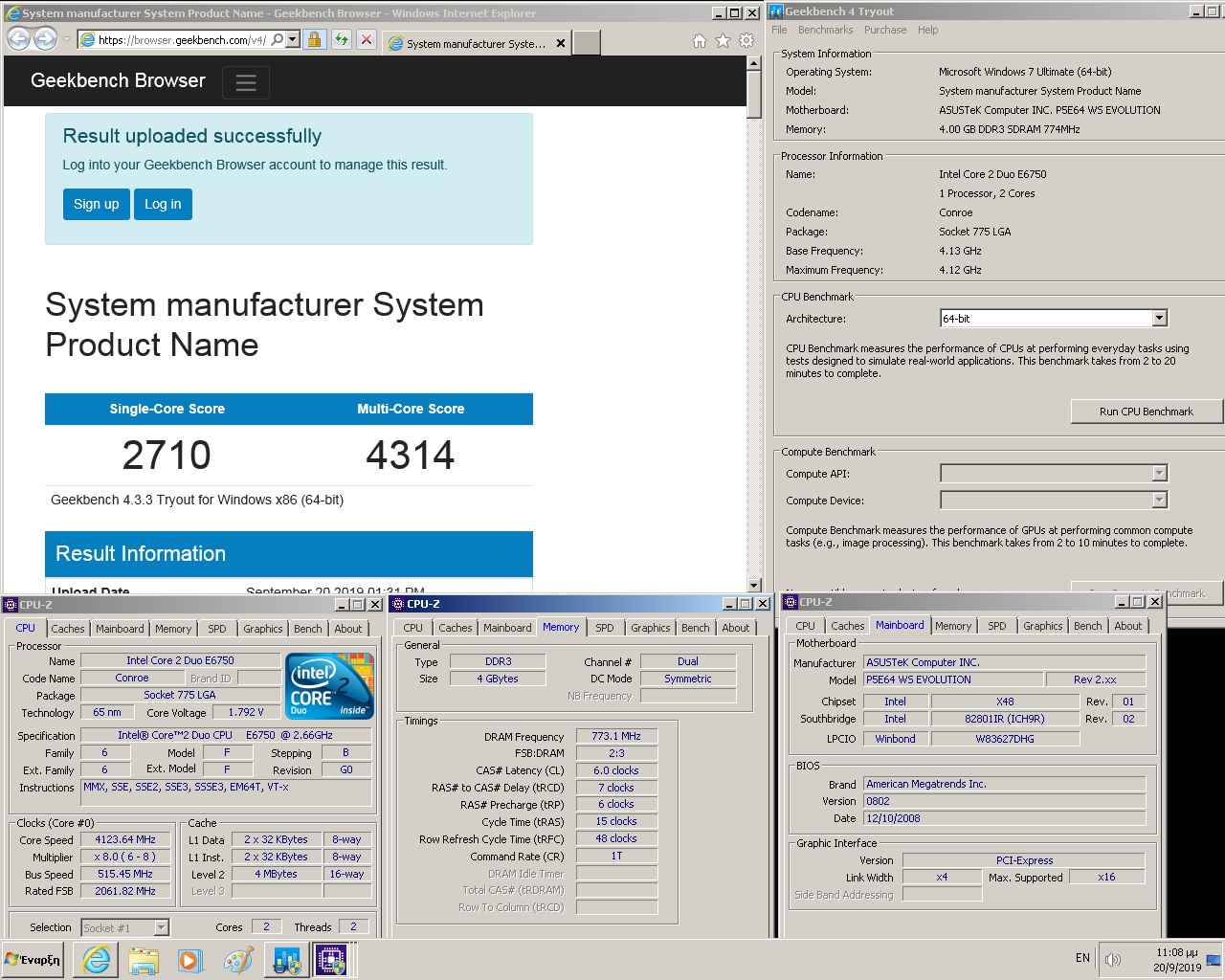This screenshot has height=980, width=1225.
Task: Click the volume speaker tray icon
Action: (x=1113, y=959)
